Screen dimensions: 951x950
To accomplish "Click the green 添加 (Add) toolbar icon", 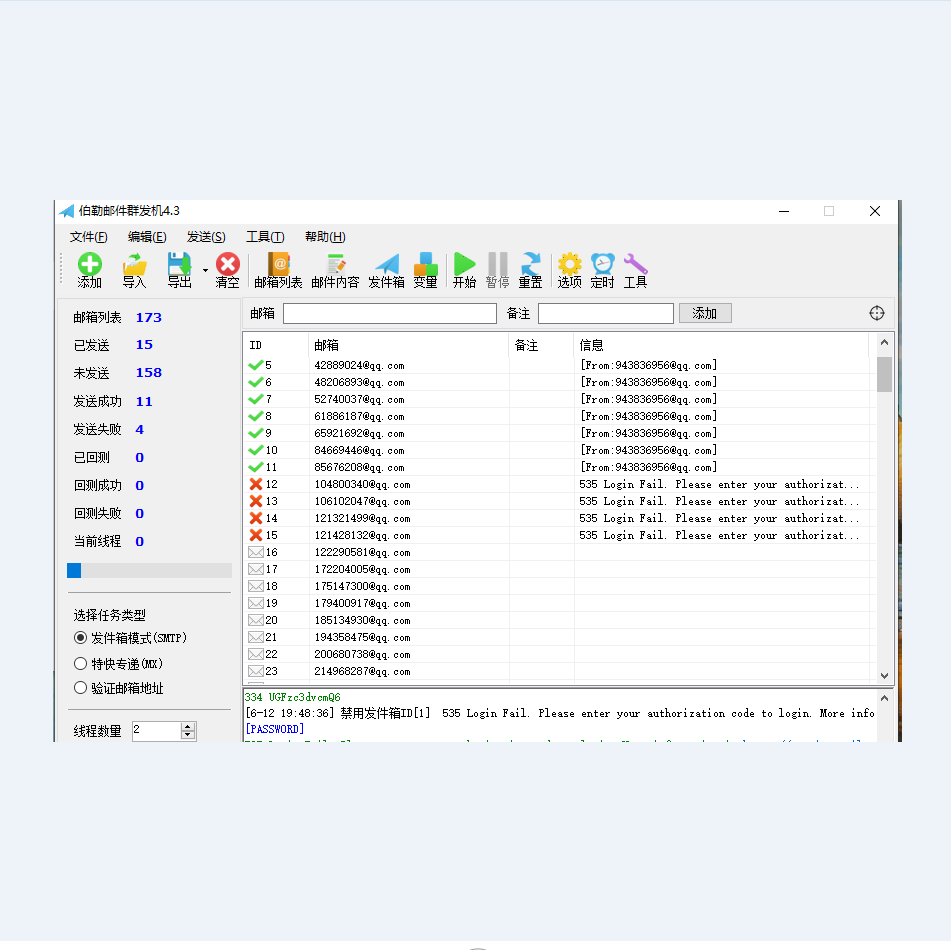I will click(x=90, y=265).
